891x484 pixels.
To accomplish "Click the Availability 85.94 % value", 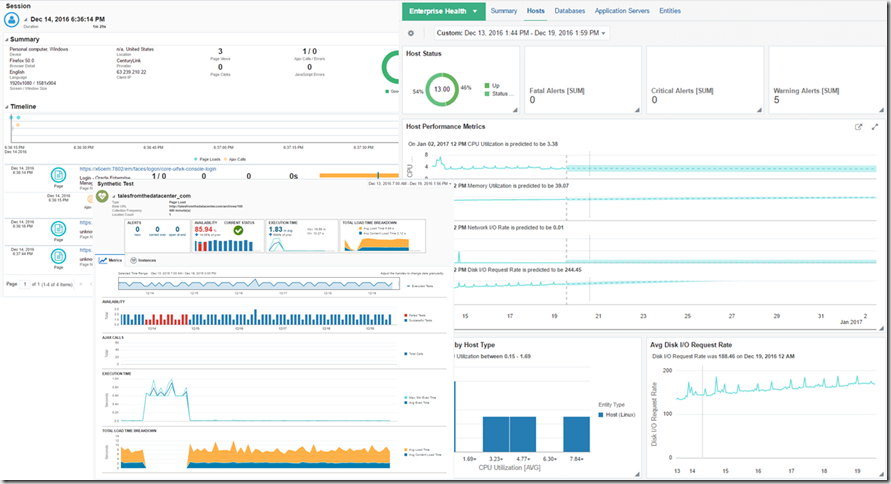I will [205, 230].
